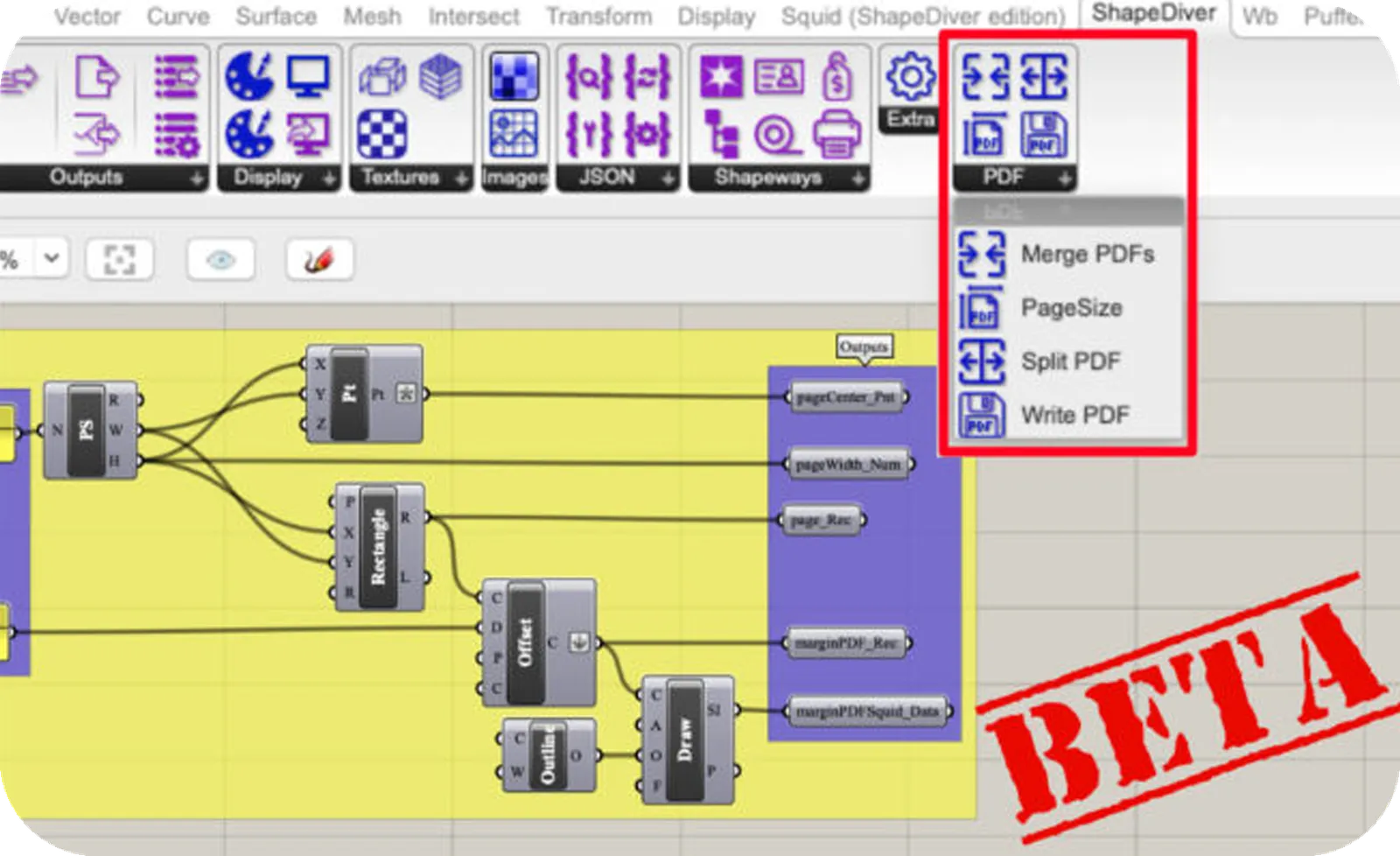Image resolution: width=1400 pixels, height=856 pixels.
Task: Click the download arrow on the Offset component
Action: (577, 642)
